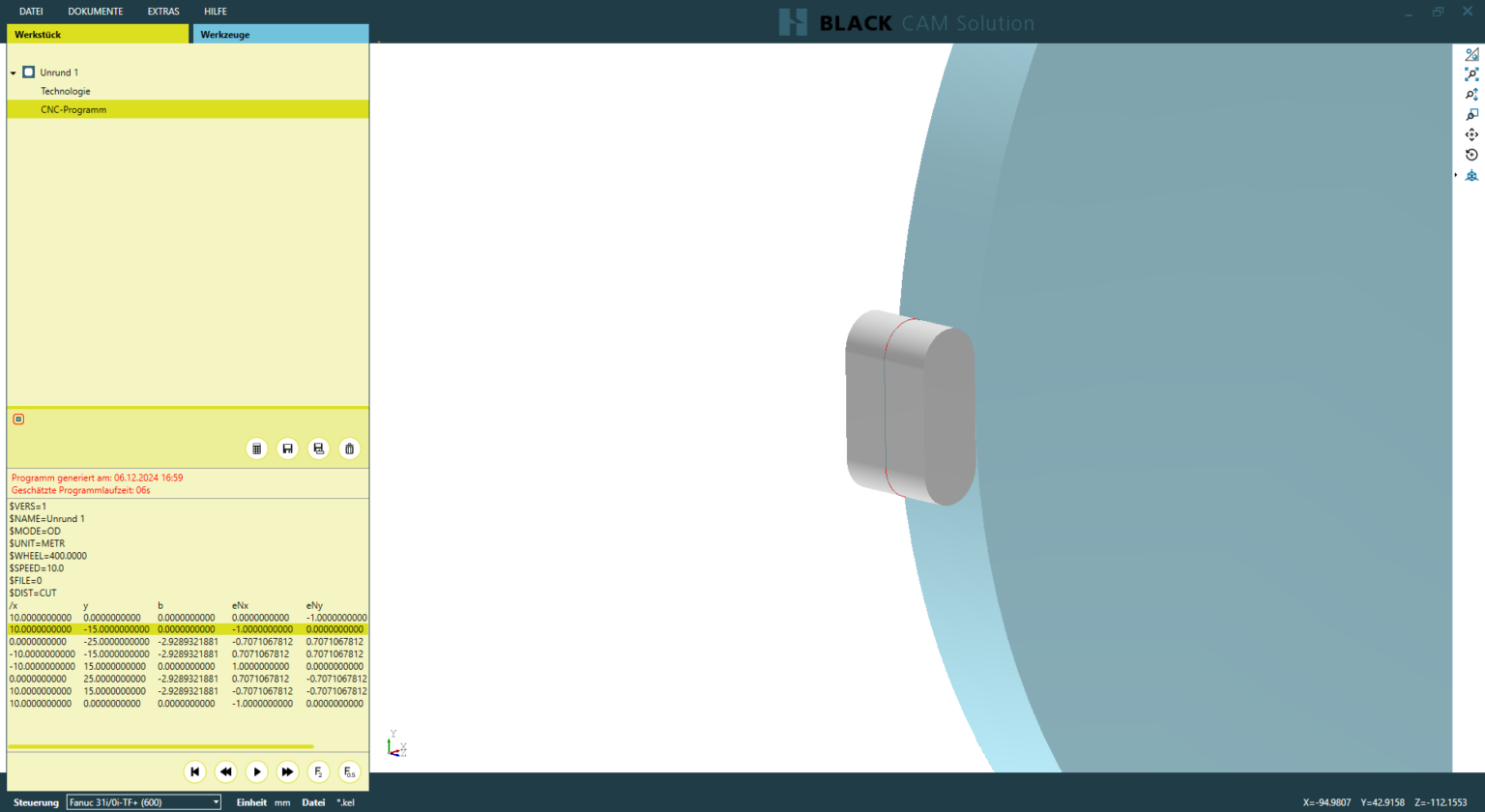Image resolution: width=1485 pixels, height=812 pixels.
Task: Select the pan view tool
Action: click(x=1472, y=134)
